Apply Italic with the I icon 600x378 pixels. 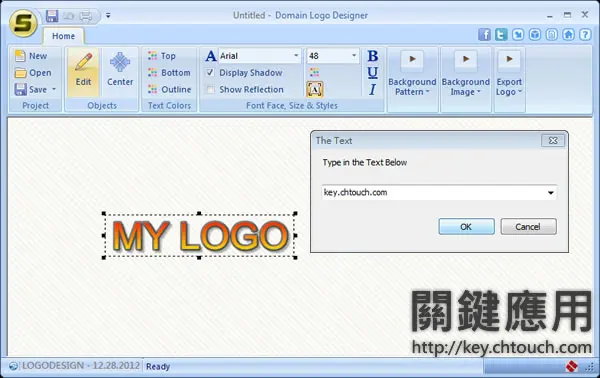[x=372, y=90]
